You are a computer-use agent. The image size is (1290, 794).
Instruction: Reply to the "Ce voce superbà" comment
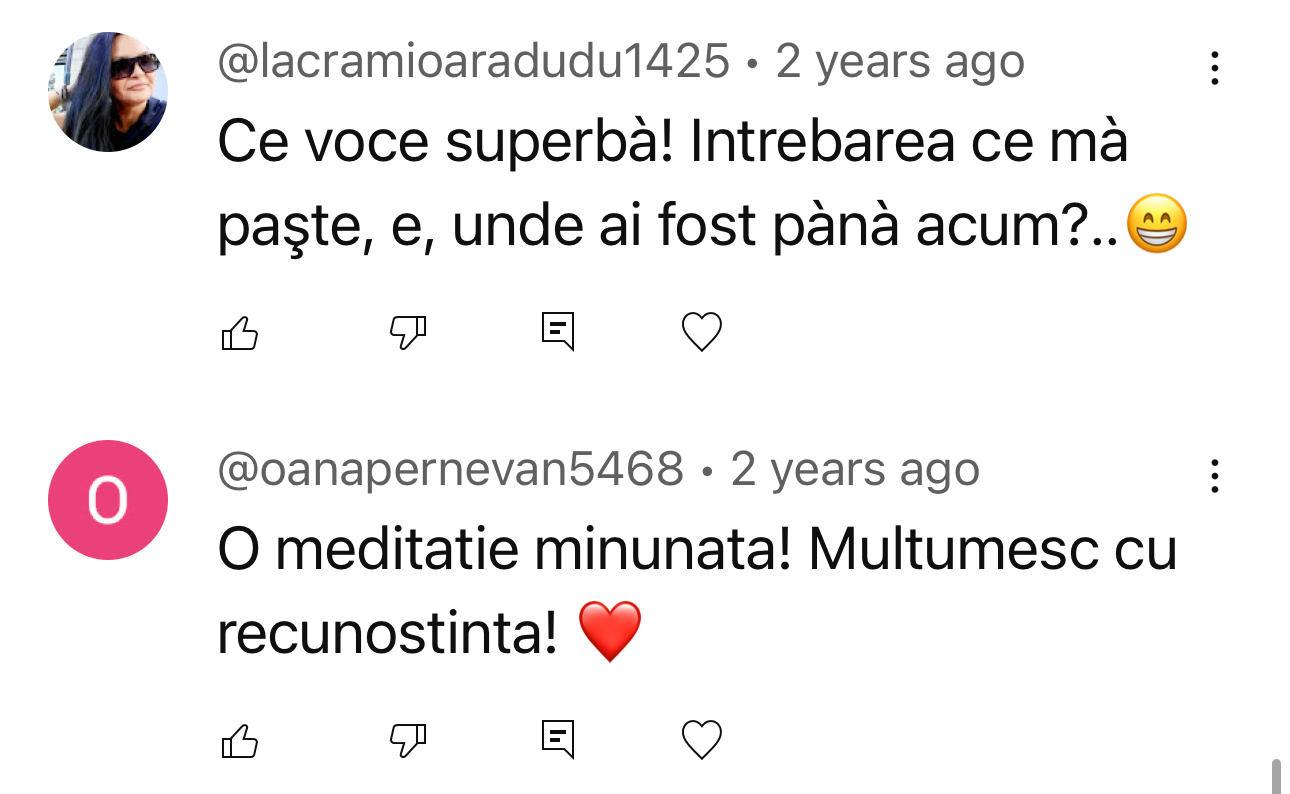558,332
